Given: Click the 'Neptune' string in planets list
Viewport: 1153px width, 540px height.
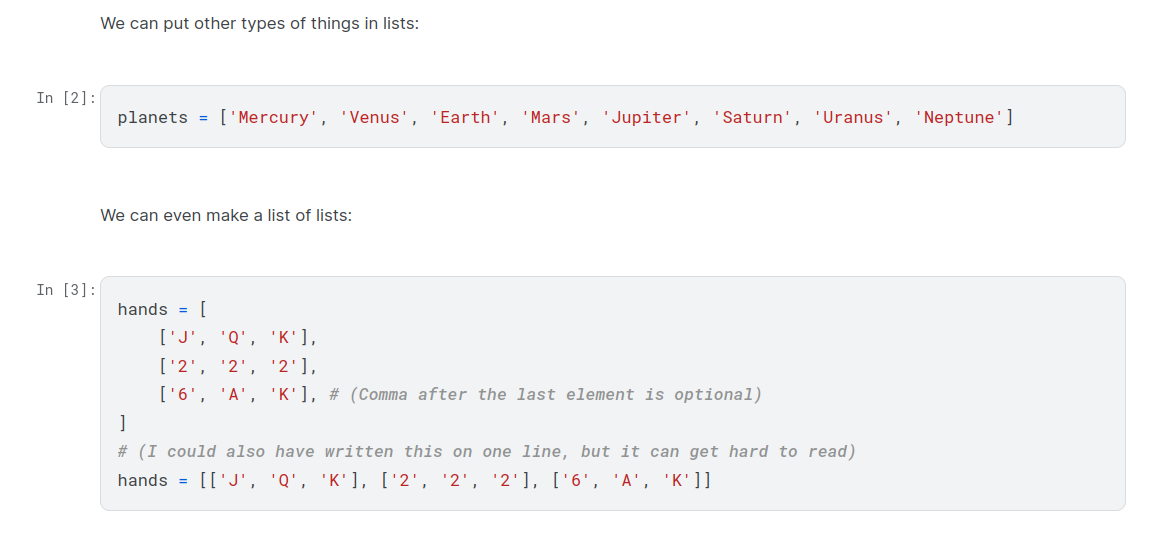Looking at the screenshot, I should click(959, 118).
